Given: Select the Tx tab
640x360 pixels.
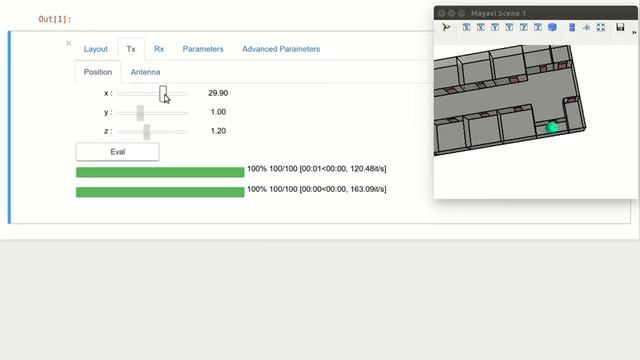Looking at the screenshot, I should point(131,49).
